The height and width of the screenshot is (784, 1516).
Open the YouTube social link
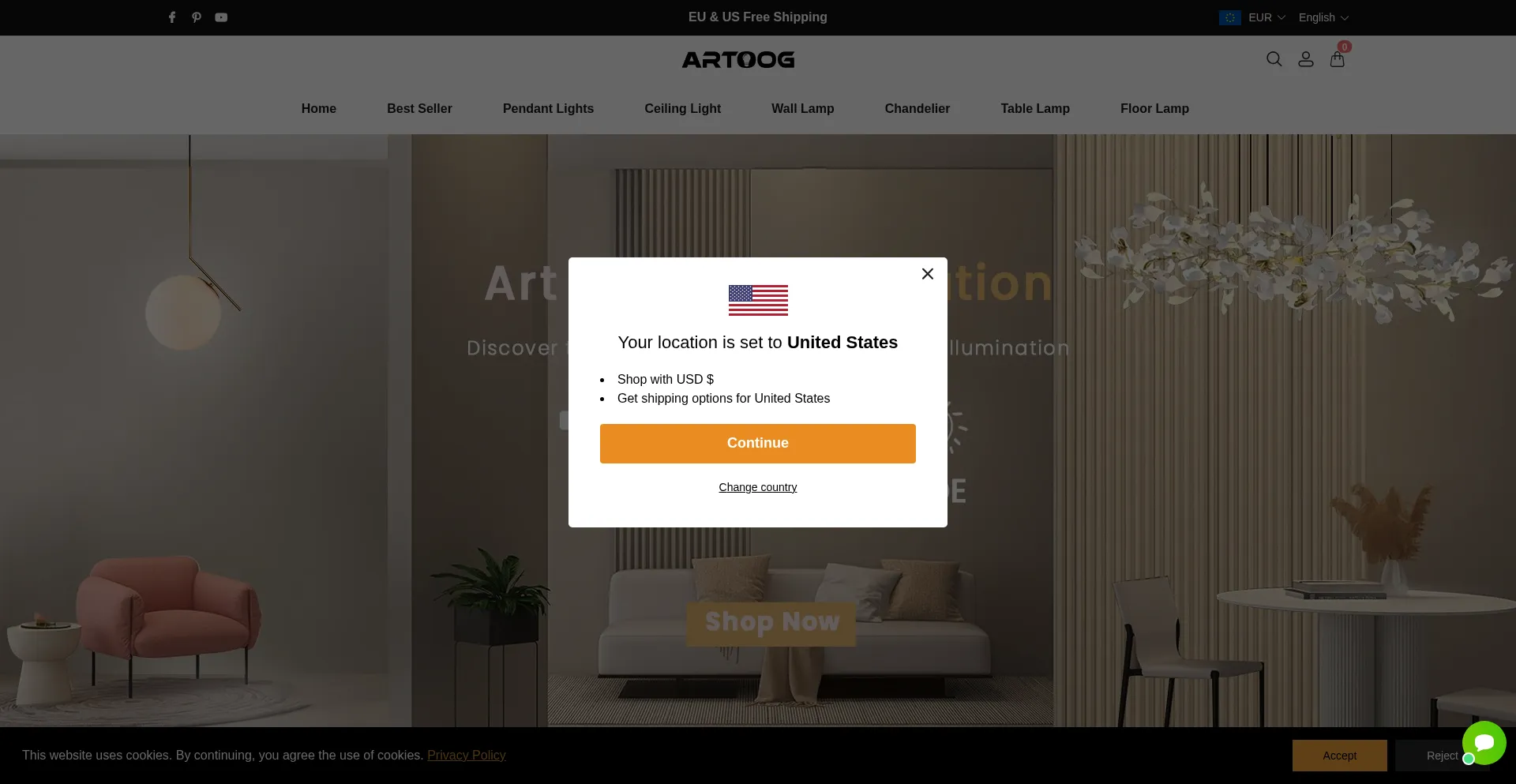pos(221,17)
